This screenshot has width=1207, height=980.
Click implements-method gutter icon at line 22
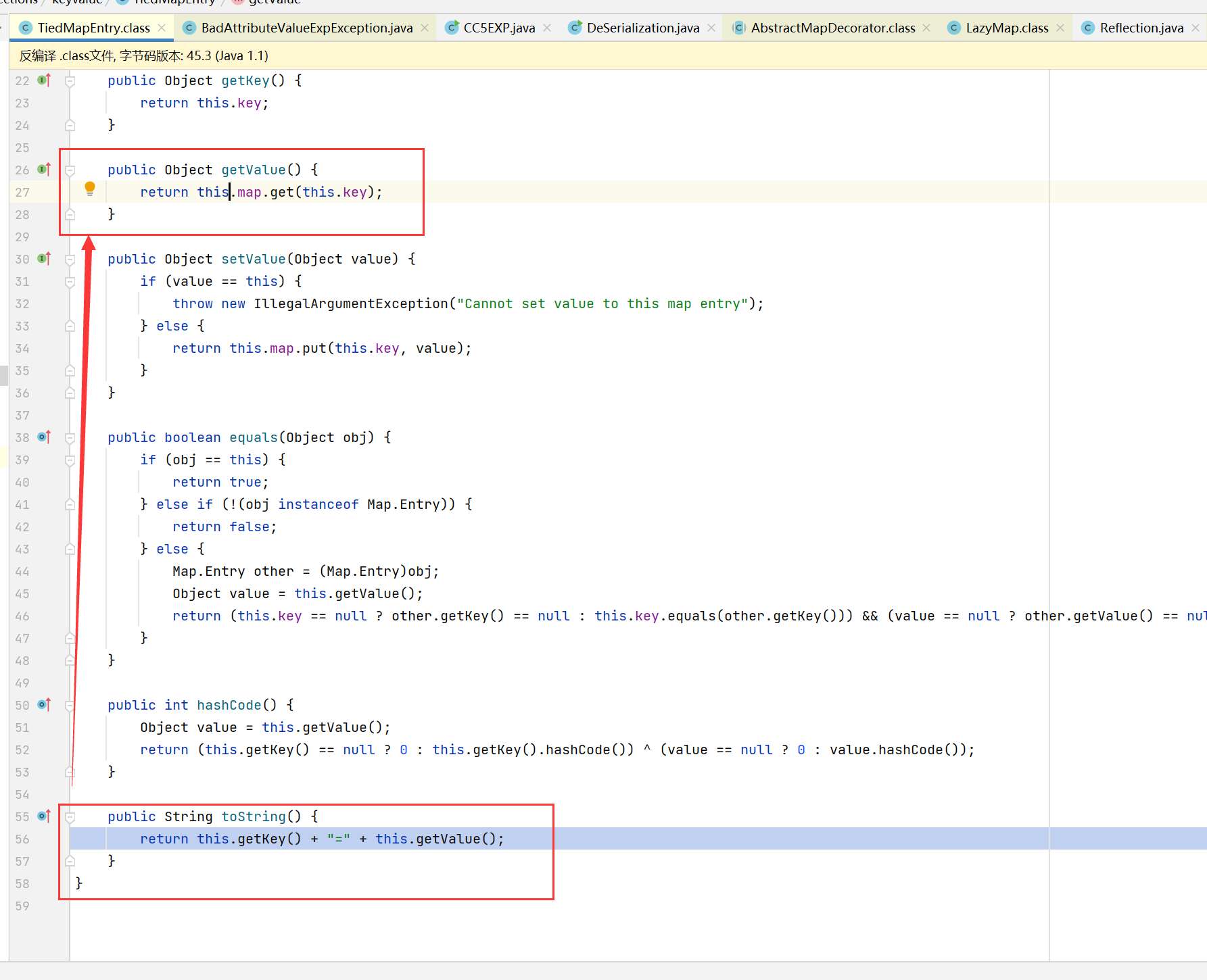click(x=44, y=80)
